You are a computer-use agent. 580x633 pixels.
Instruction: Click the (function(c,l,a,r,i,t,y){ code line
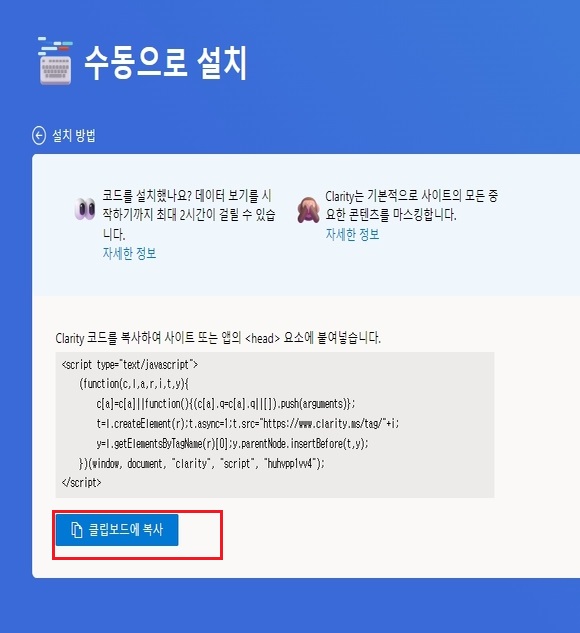pyautogui.click(x=134, y=384)
